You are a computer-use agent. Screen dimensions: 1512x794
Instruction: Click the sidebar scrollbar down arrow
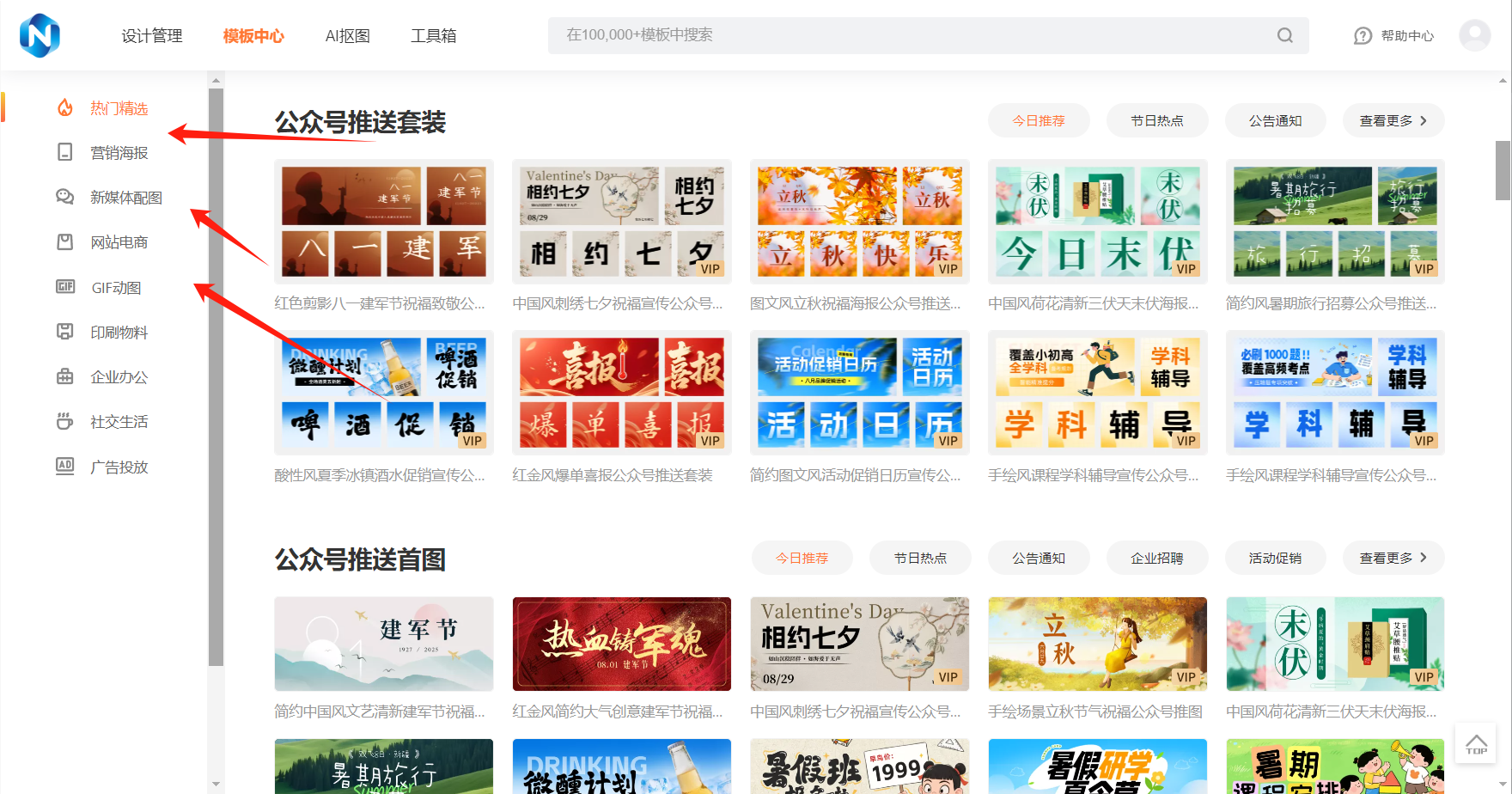(x=216, y=784)
